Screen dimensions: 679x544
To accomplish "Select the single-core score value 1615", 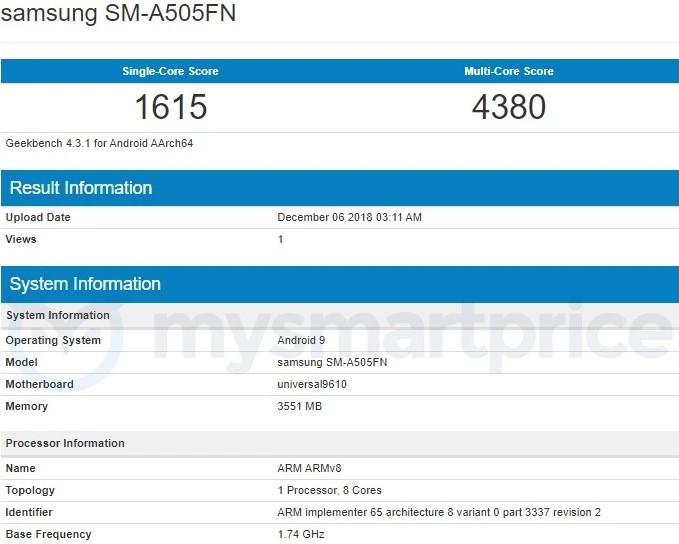I will pyautogui.click(x=171, y=107).
